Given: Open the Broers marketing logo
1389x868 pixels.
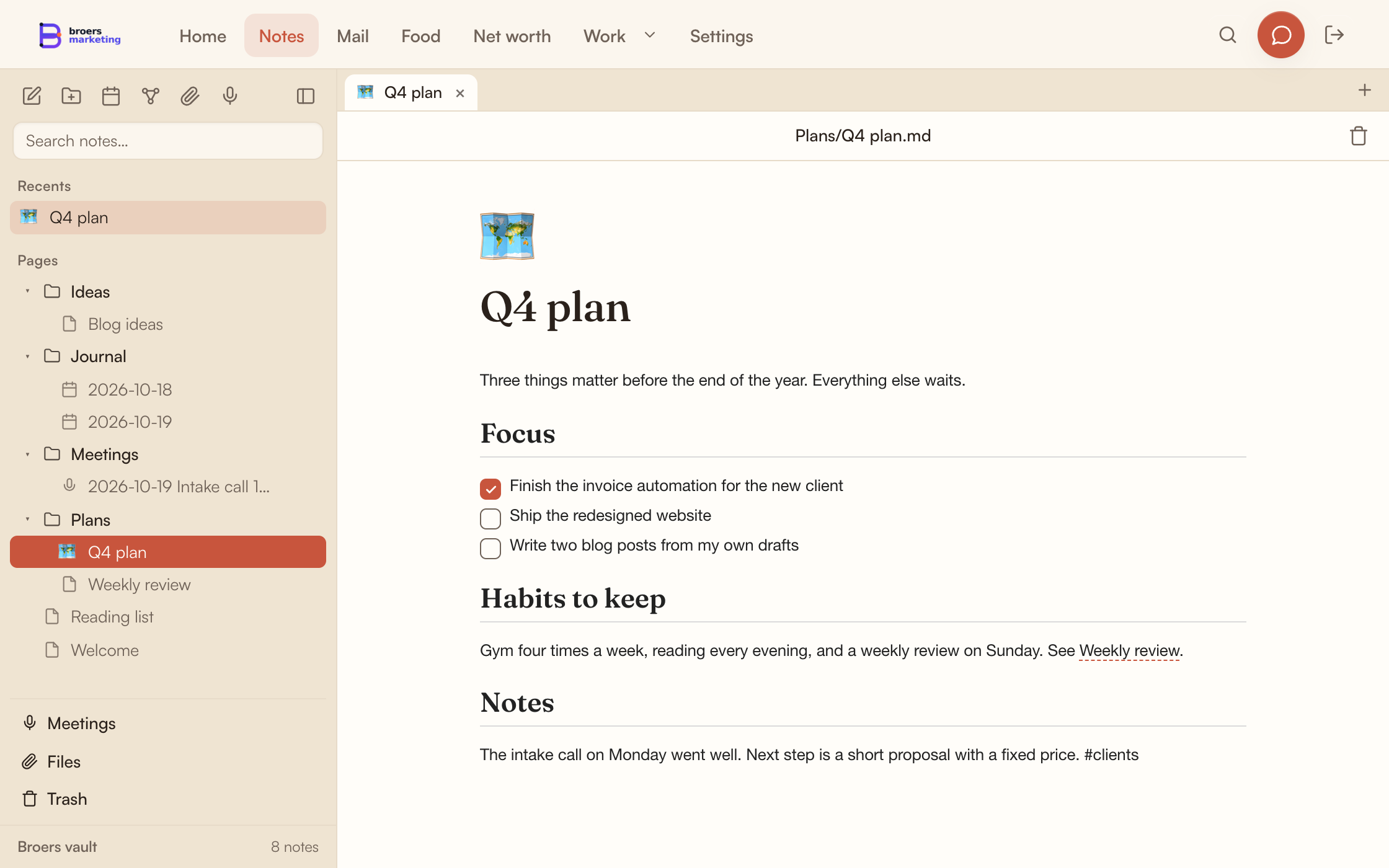Looking at the screenshot, I should [80, 35].
